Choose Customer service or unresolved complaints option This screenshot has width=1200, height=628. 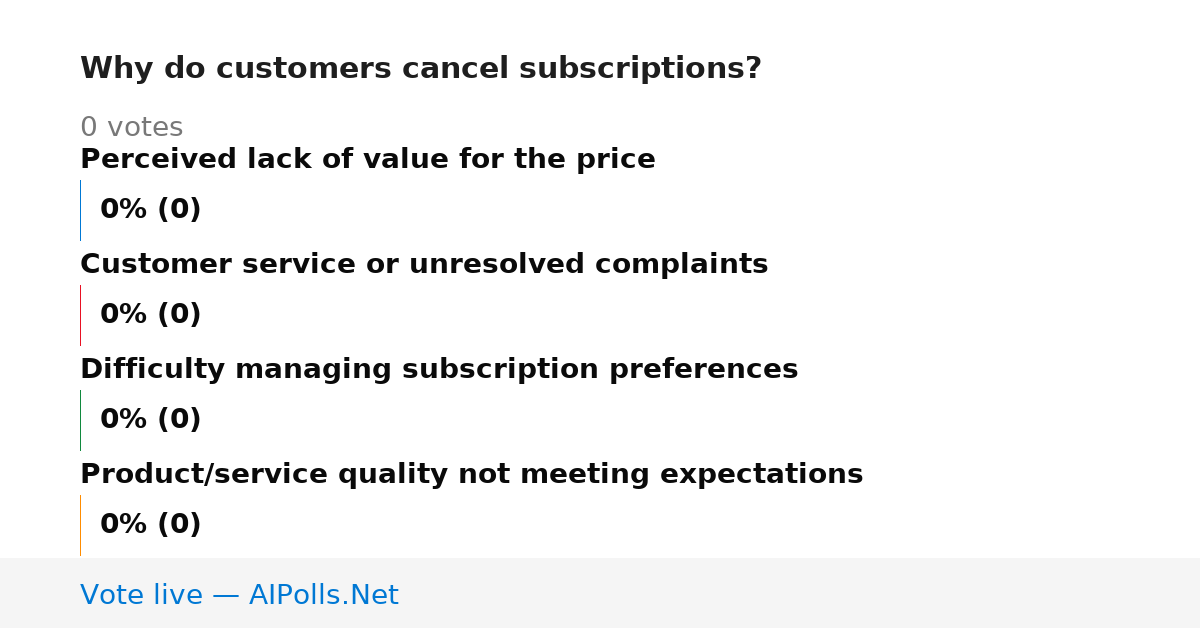point(424,264)
